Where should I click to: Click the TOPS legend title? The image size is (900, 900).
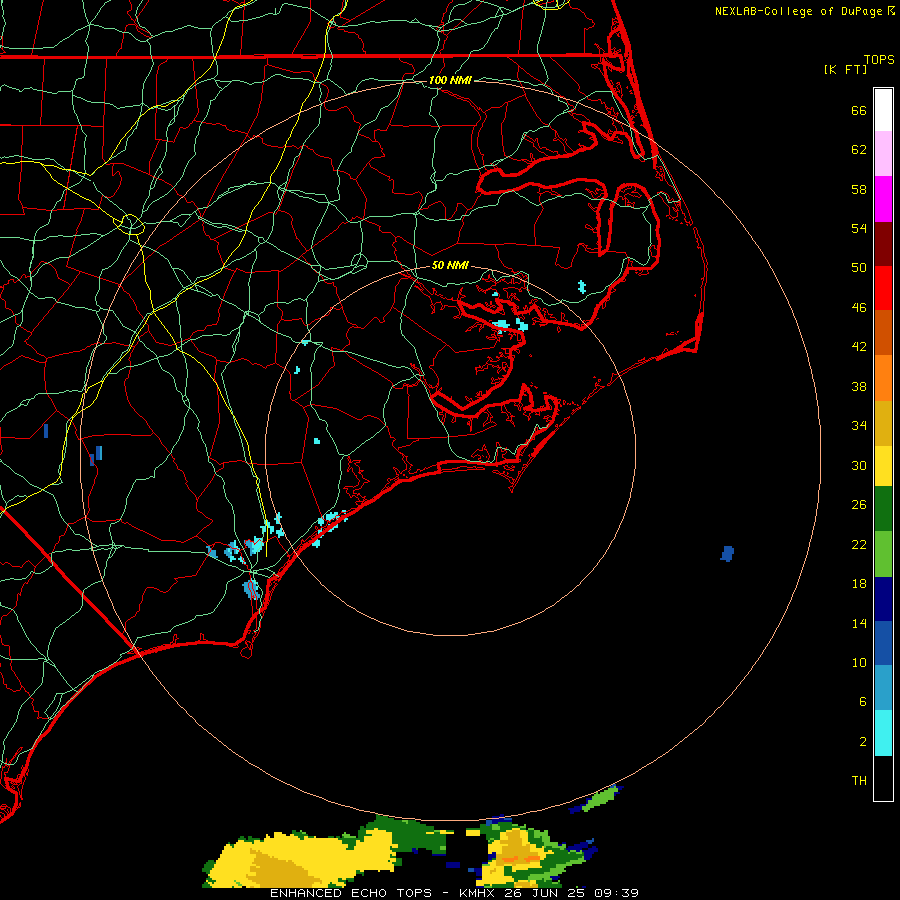(879, 59)
